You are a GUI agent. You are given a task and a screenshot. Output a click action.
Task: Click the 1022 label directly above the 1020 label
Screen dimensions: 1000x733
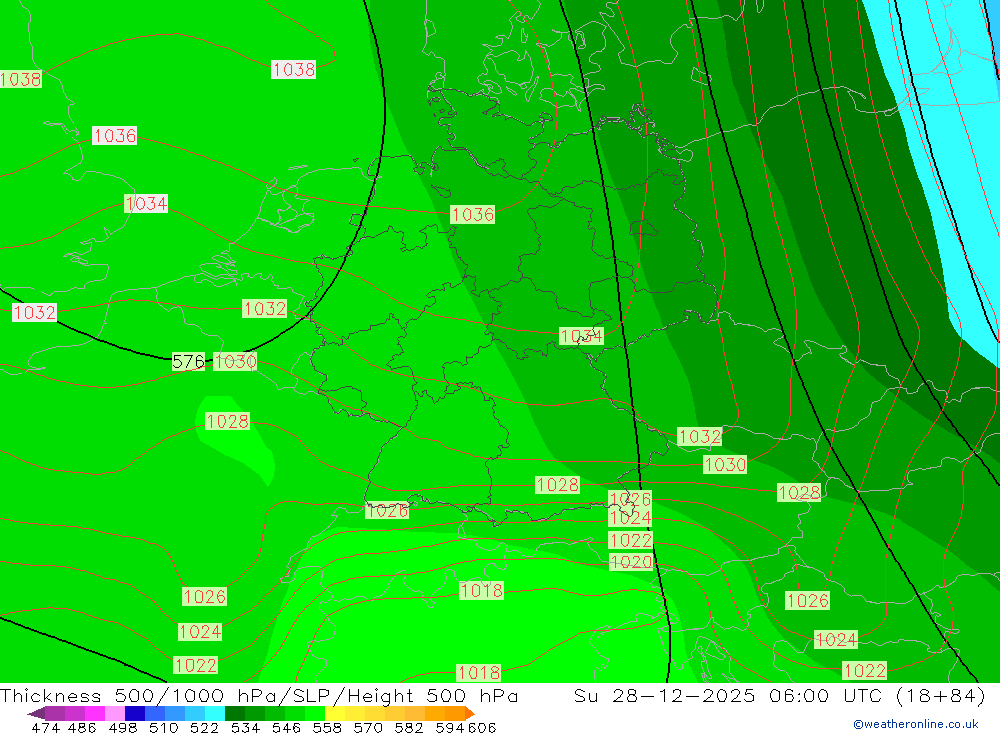point(631,540)
